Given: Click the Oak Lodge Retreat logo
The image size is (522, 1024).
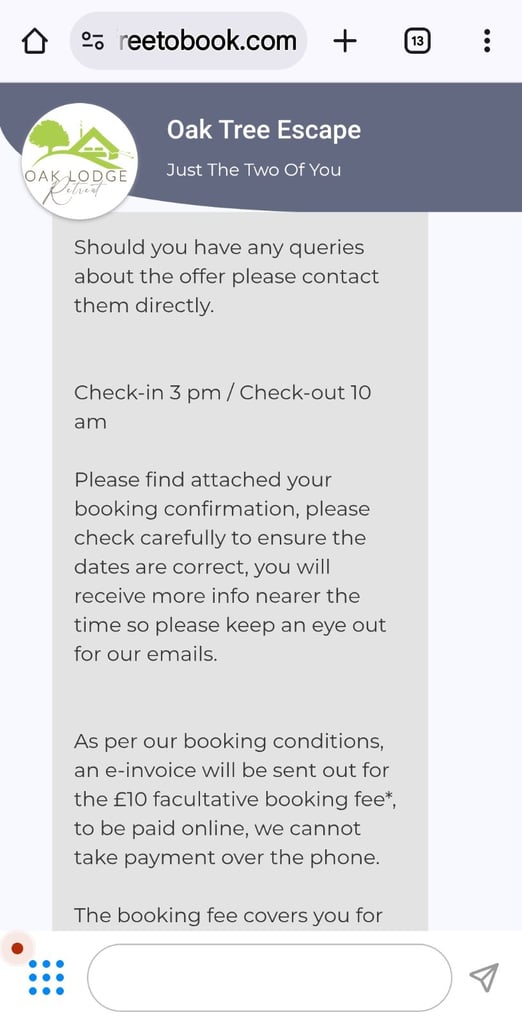Looking at the screenshot, I should [x=80, y=160].
